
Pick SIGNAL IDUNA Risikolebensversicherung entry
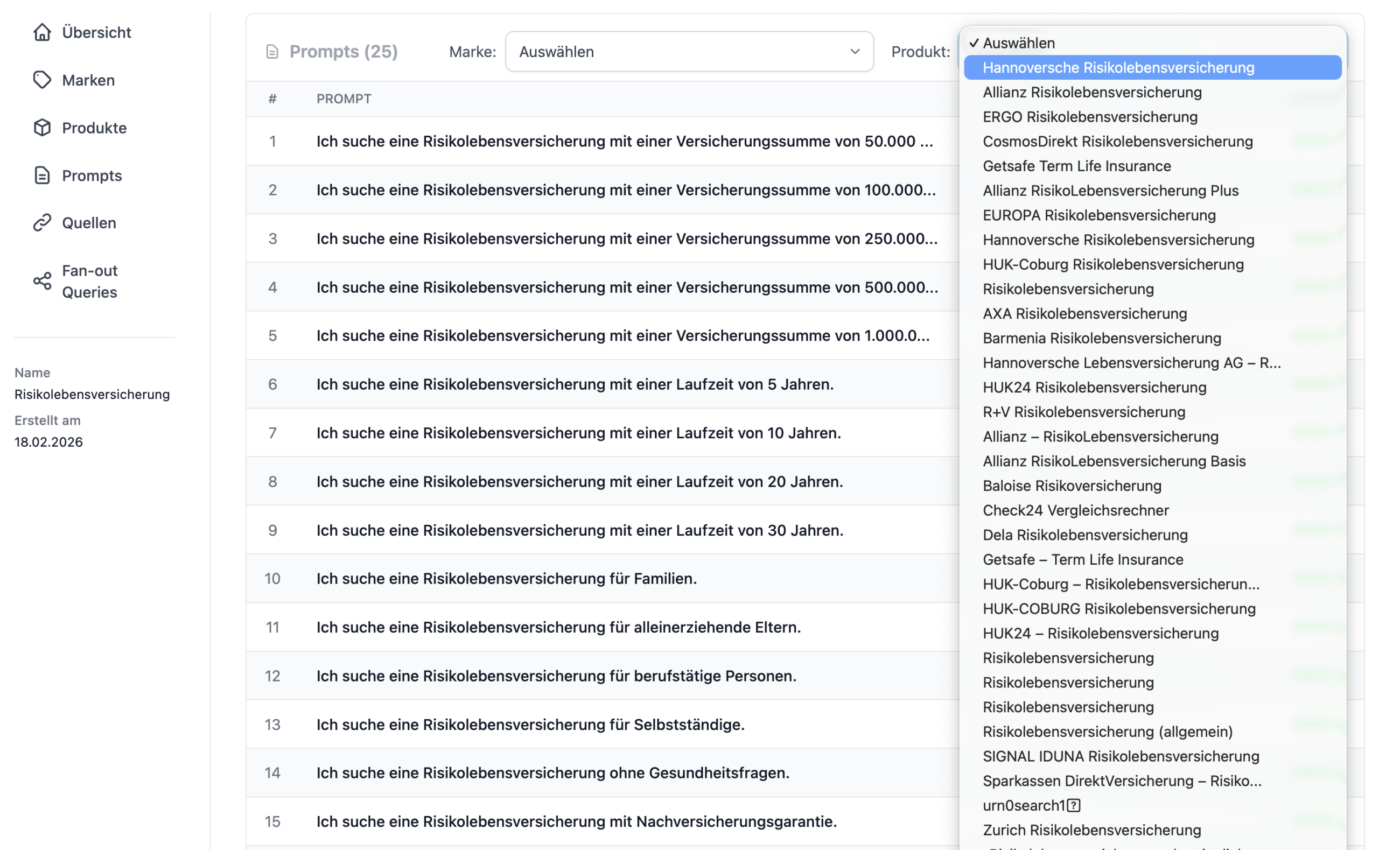[1121, 756]
